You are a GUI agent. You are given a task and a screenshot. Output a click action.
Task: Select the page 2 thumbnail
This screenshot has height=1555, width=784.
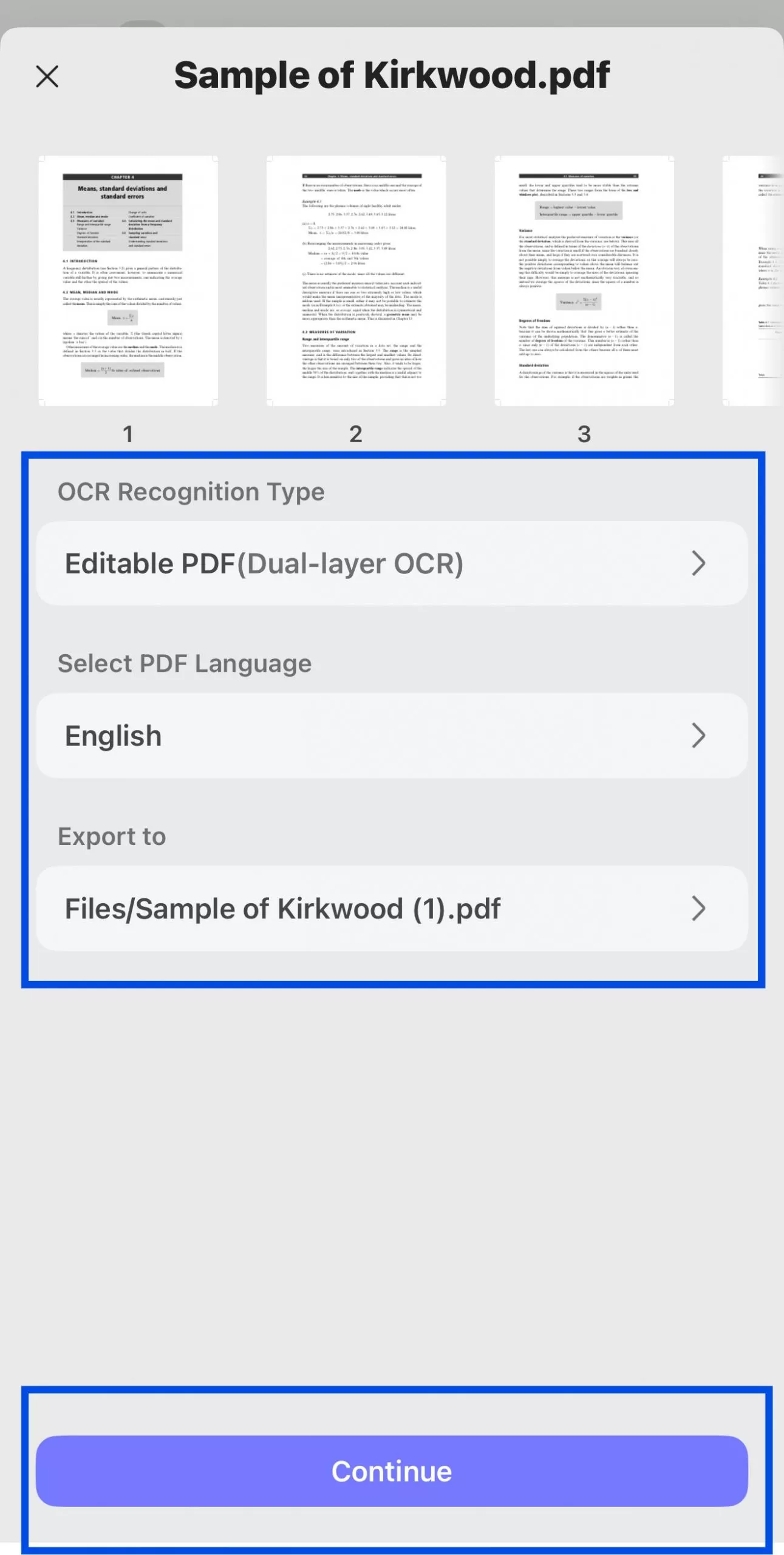[356, 279]
